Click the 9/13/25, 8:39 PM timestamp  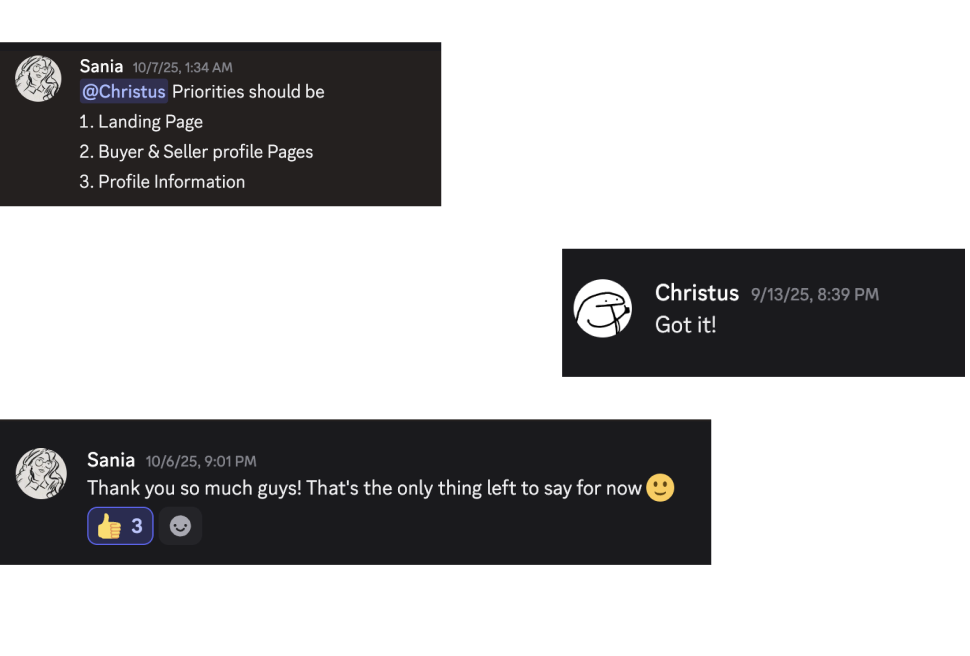click(x=814, y=295)
